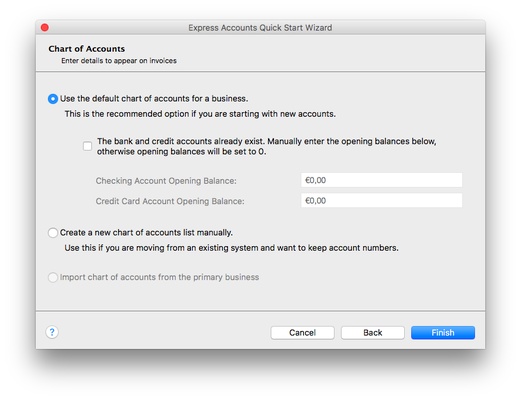The height and width of the screenshot is (400, 521).
Task: Click 'Use this if you are moving' description
Action: click(231, 248)
